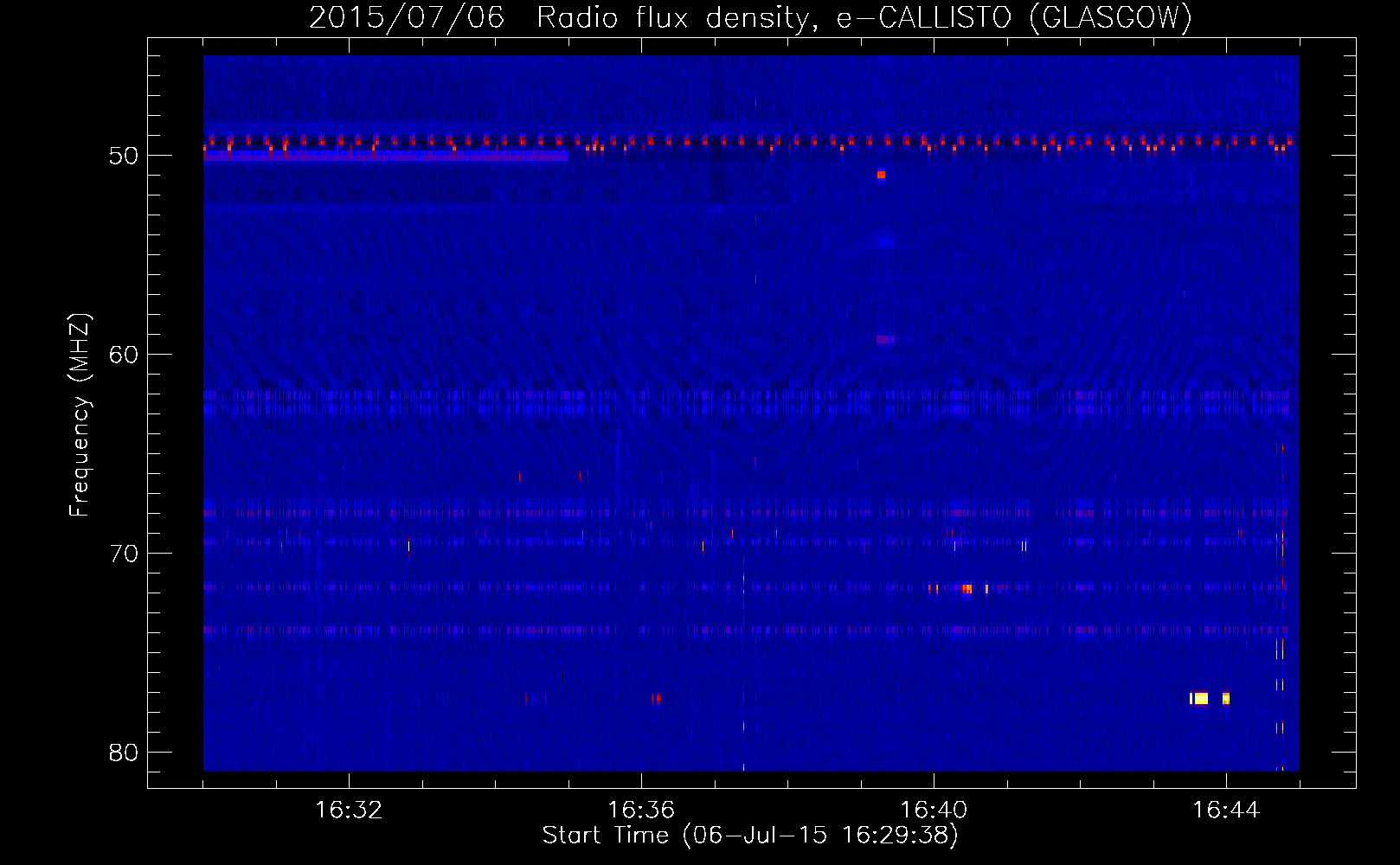Select the 16:44 time tick label
This screenshot has height=865, width=1400.
1226,811
